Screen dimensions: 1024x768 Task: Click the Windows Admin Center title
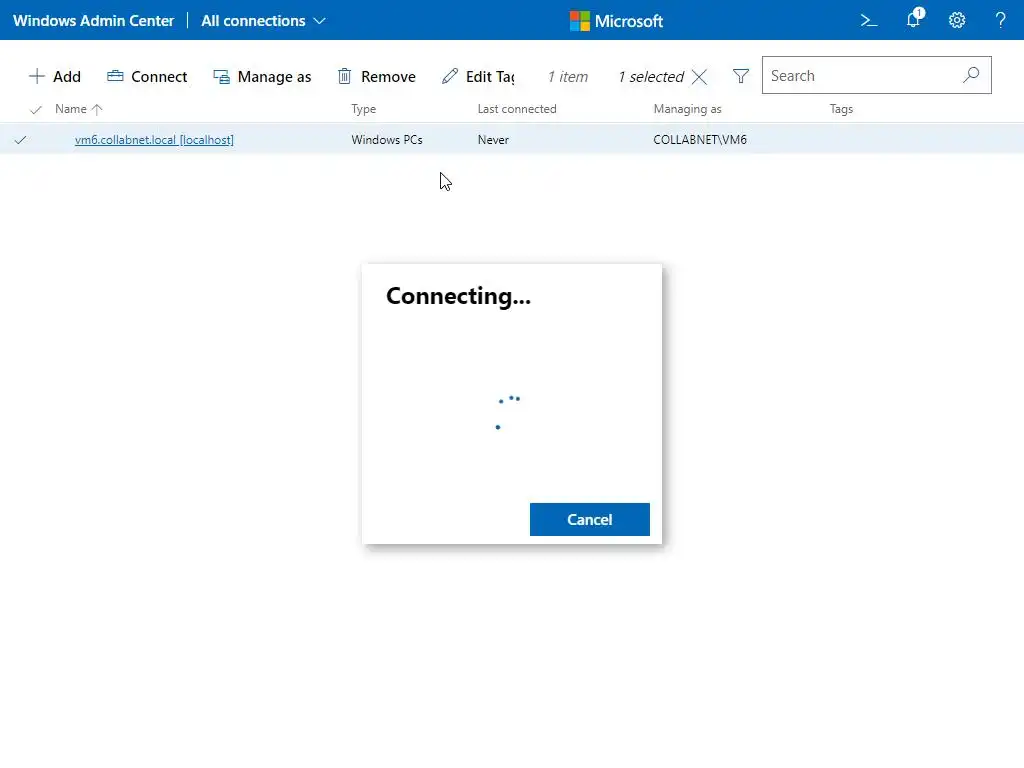pyautogui.click(x=93, y=21)
